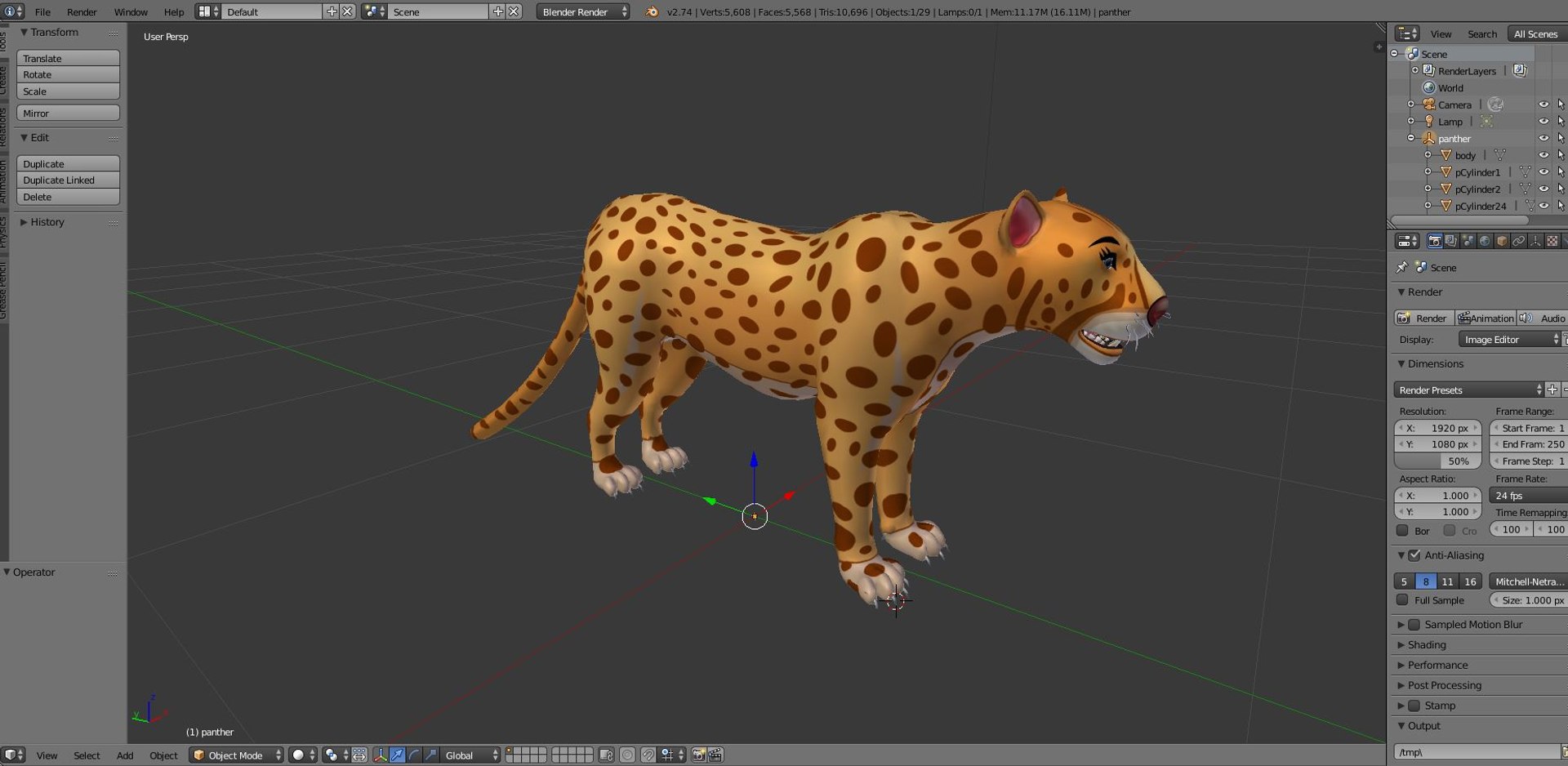Click the OpenGL render animation clapper icon
The height and width of the screenshot is (766, 1568).
pos(715,755)
